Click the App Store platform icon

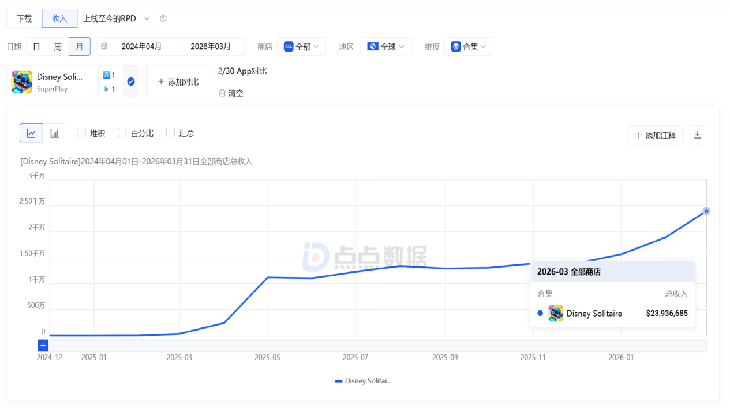click(x=107, y=75)
